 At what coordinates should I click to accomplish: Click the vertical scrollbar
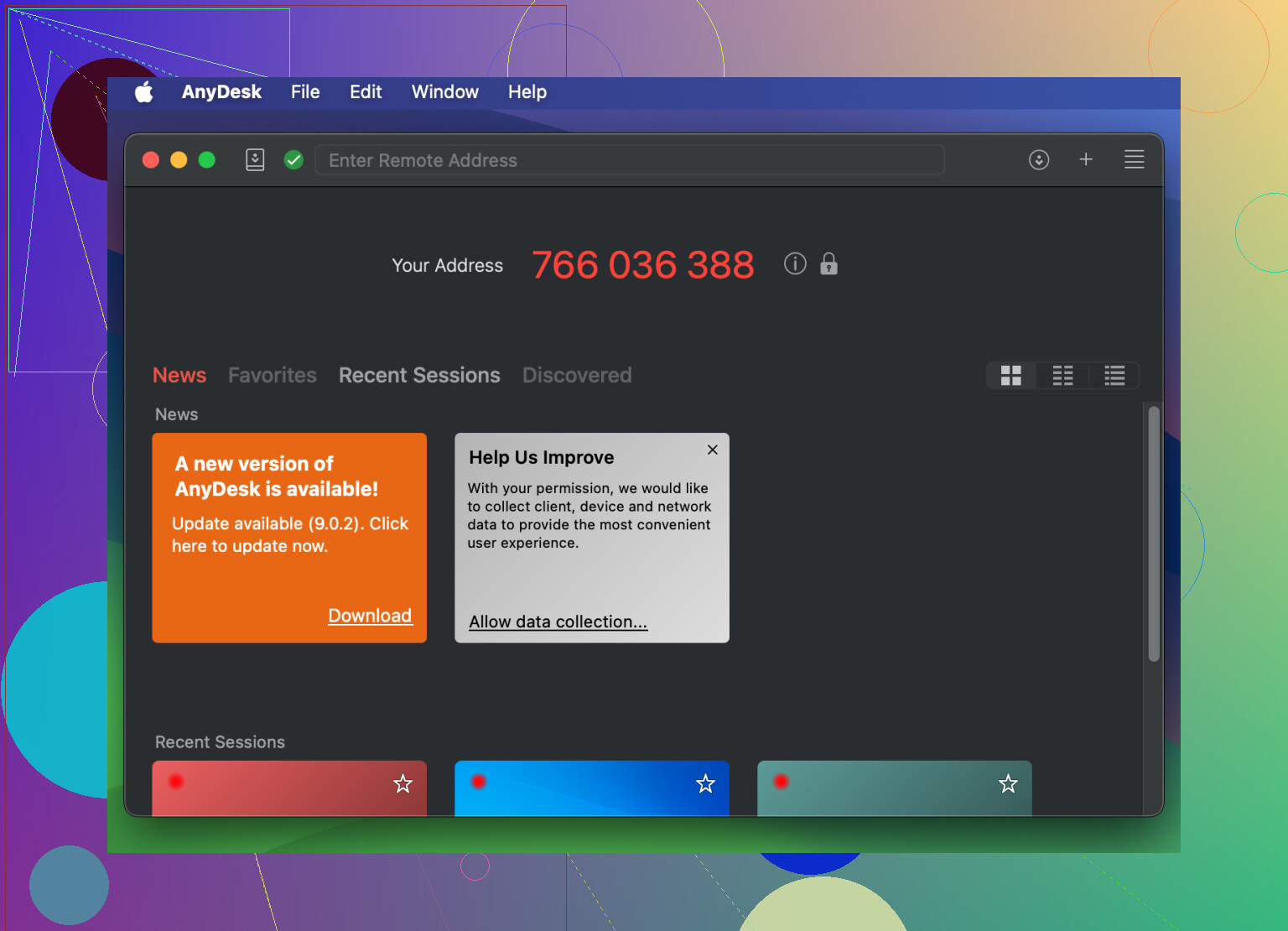pos(1154,533)
